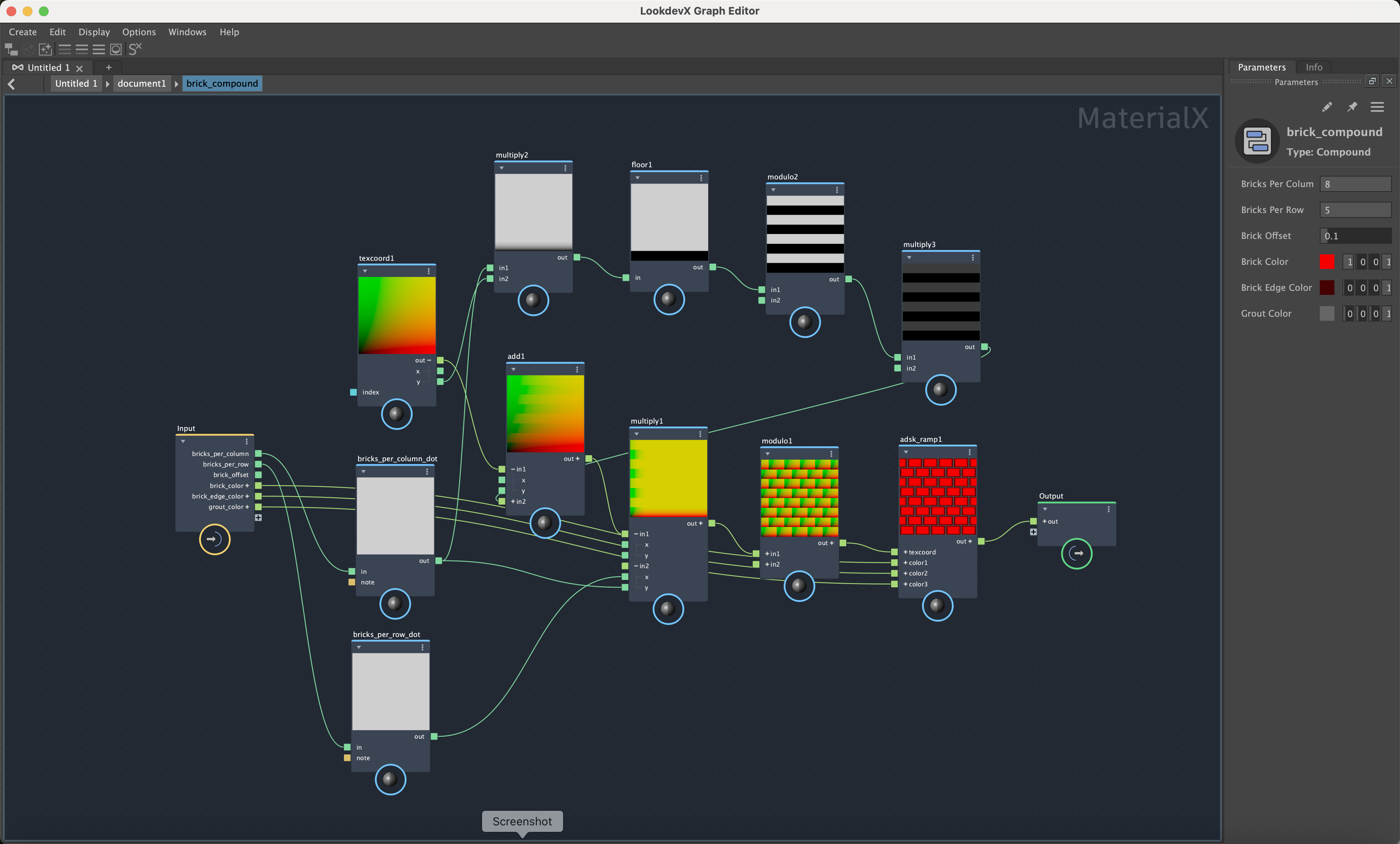
Task: Click the pin icon in the Parameters panel
Action: (1352, 107)
